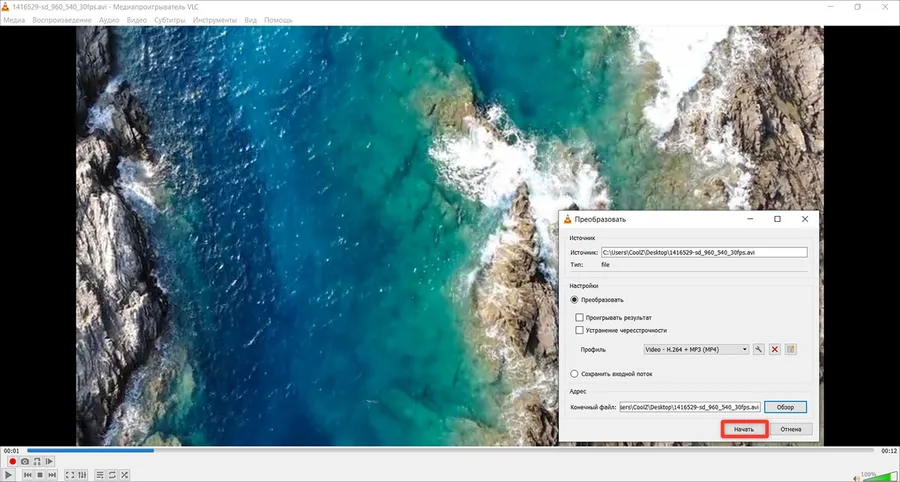Skip to next media item

point(52,475)
